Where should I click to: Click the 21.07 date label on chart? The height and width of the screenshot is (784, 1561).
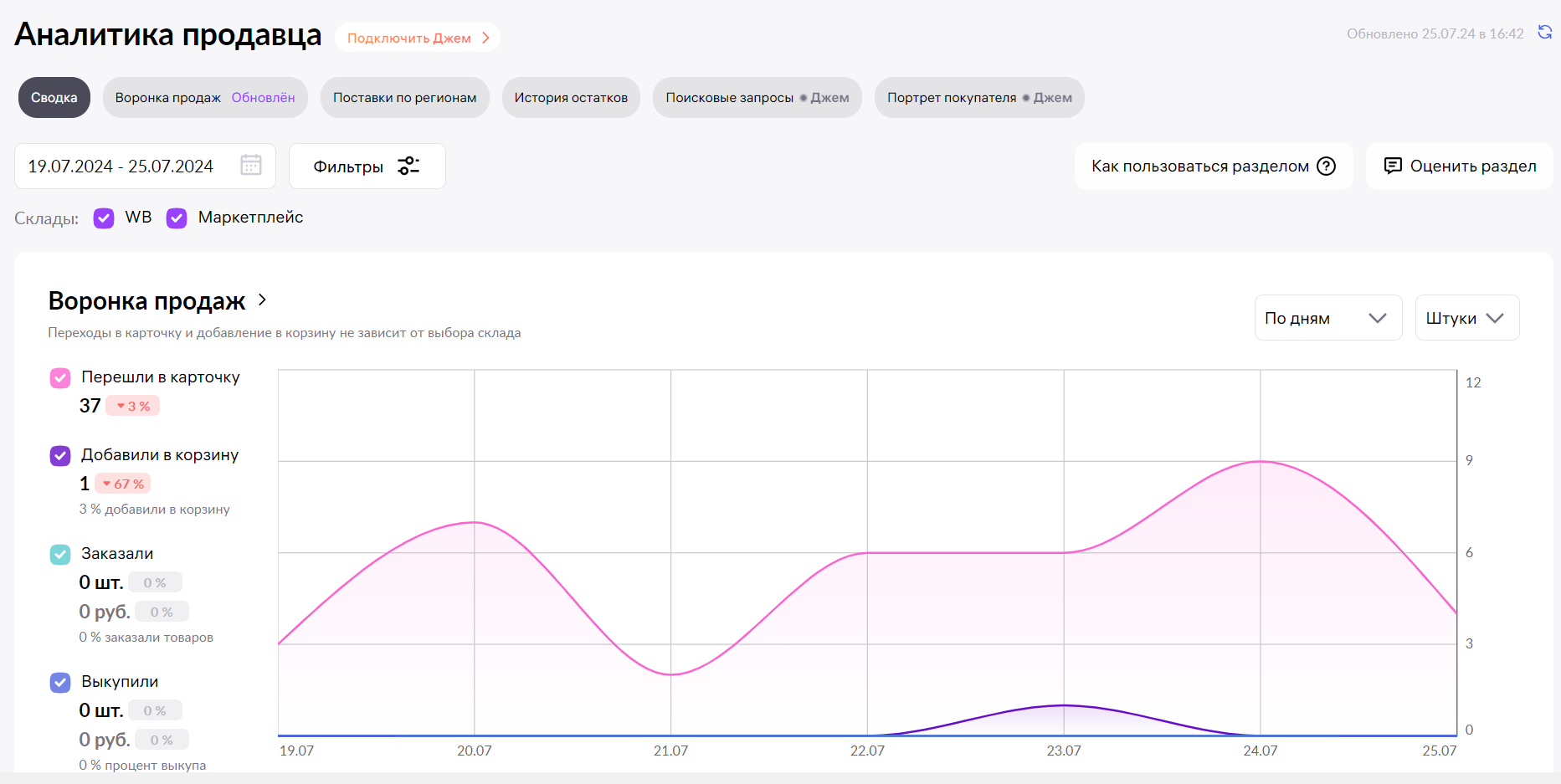(x=670, y=751)
